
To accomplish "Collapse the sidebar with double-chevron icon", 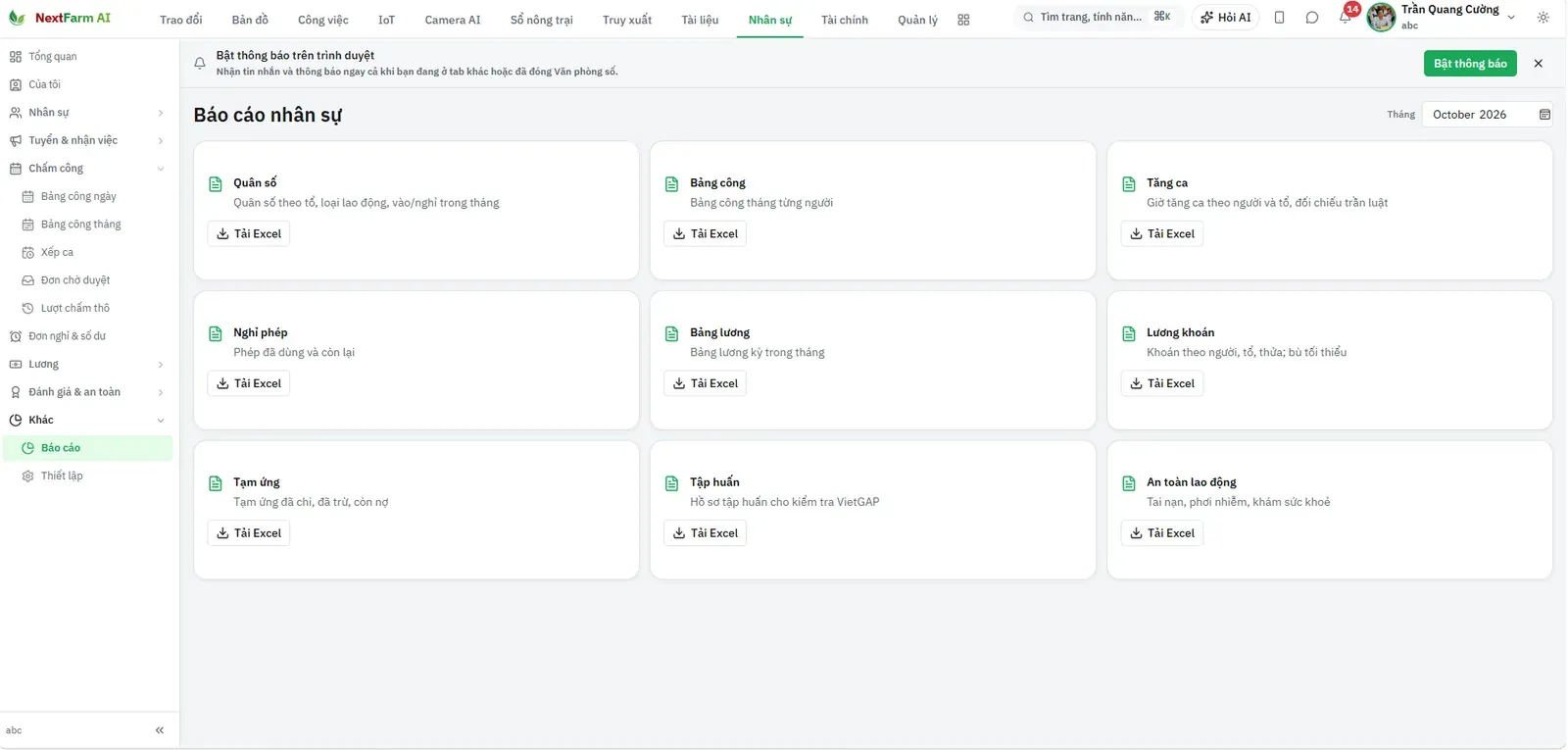I will coord(160,730).
